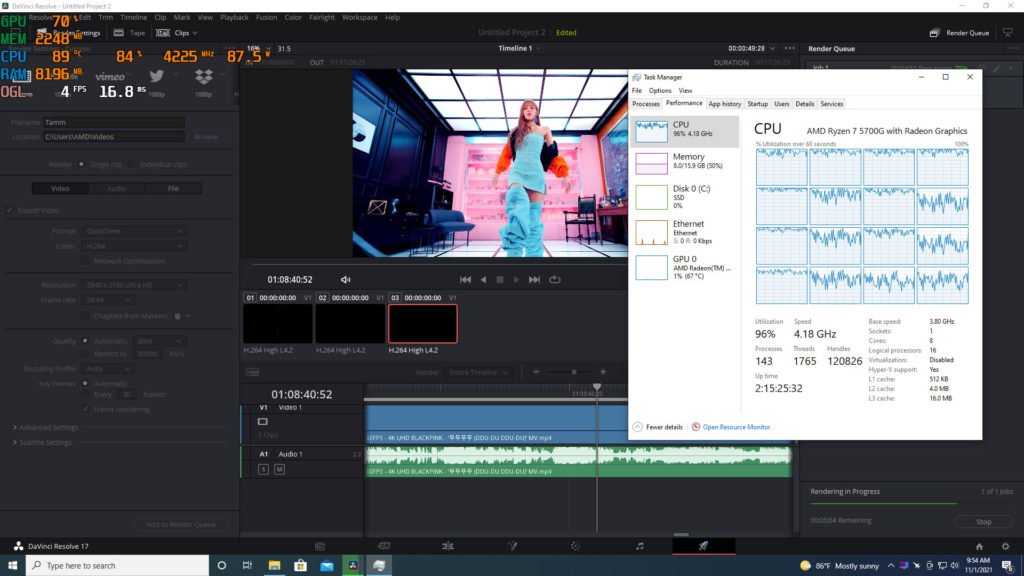This screenshot has width=1024, height=576.
Task: Adjust the timeline zoom slider
Action: [574, 372]
